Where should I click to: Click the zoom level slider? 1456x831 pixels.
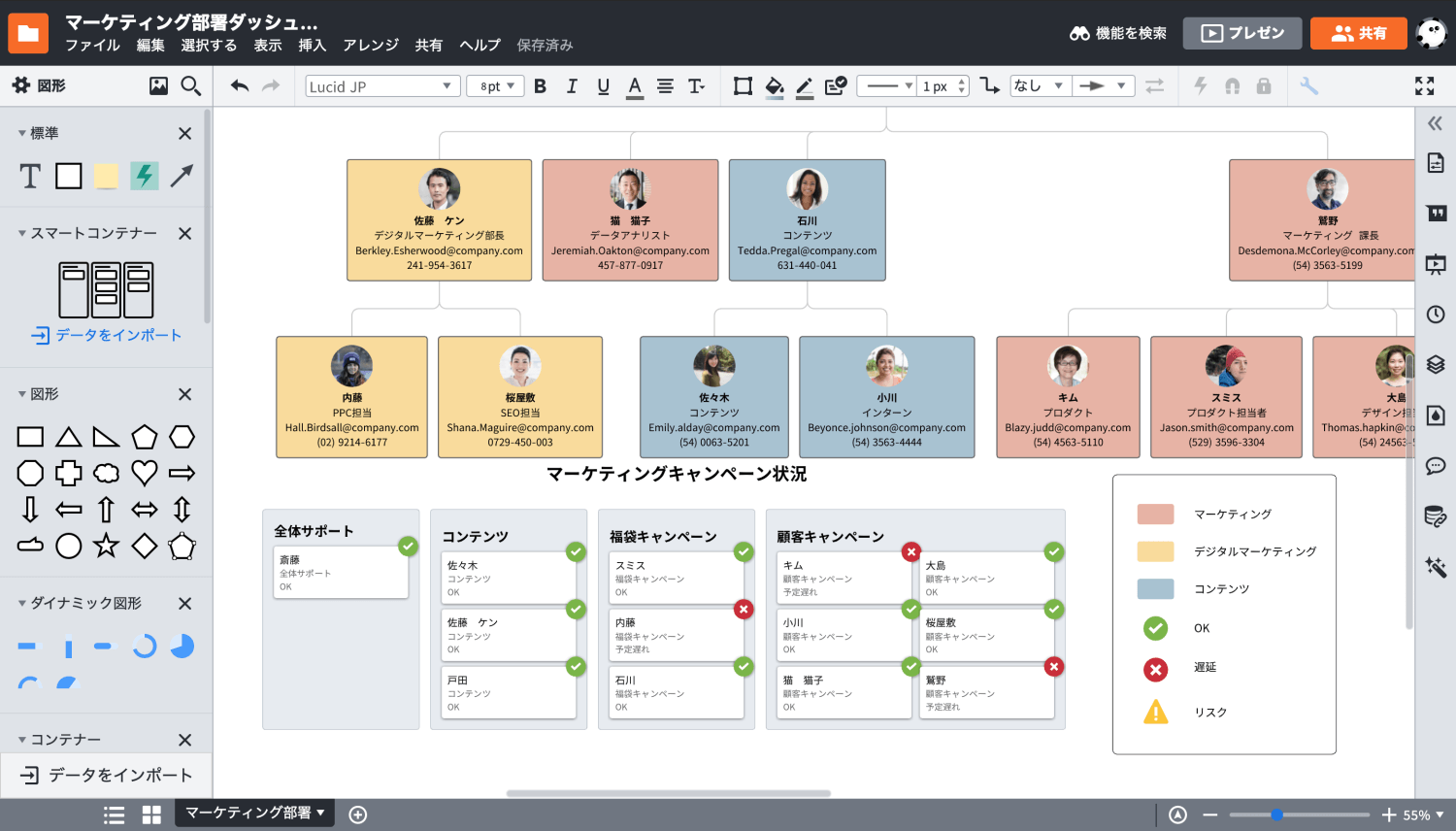pos(1299,814)
